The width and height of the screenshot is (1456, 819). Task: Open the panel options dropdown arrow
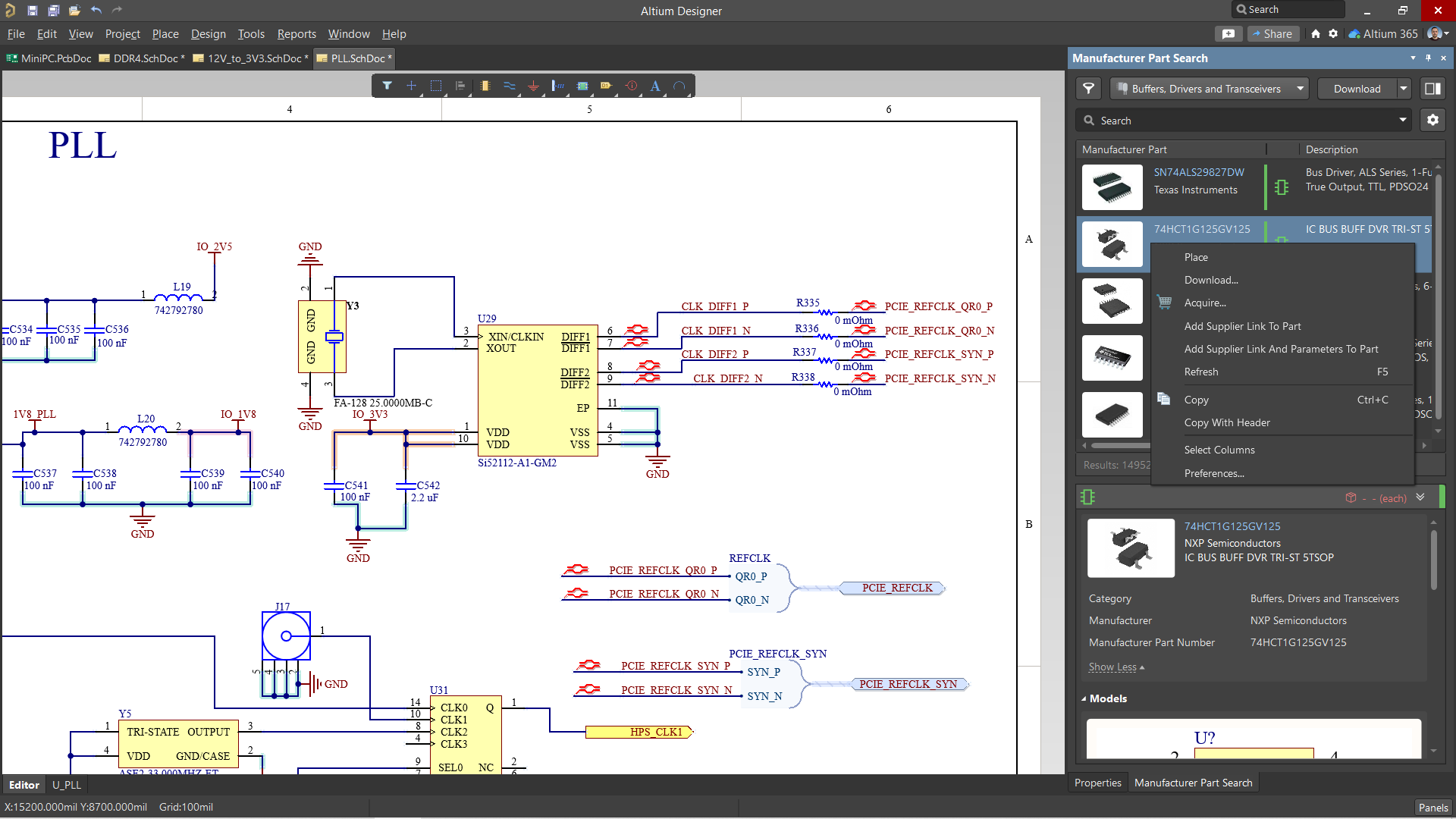[1413, 58]
